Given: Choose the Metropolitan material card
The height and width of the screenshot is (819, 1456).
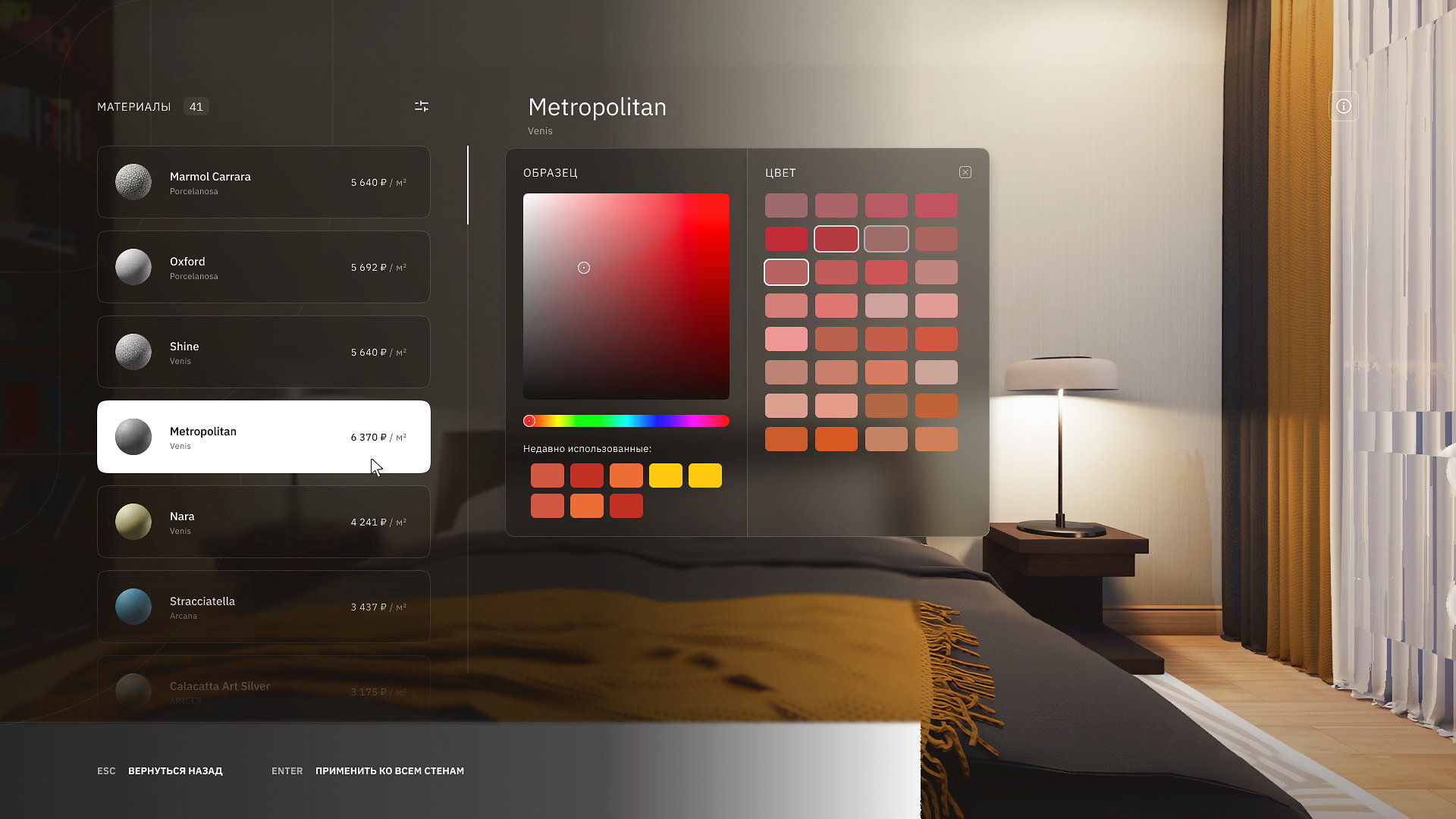Looking at the screenshot, I should click(x=263, y=437).
